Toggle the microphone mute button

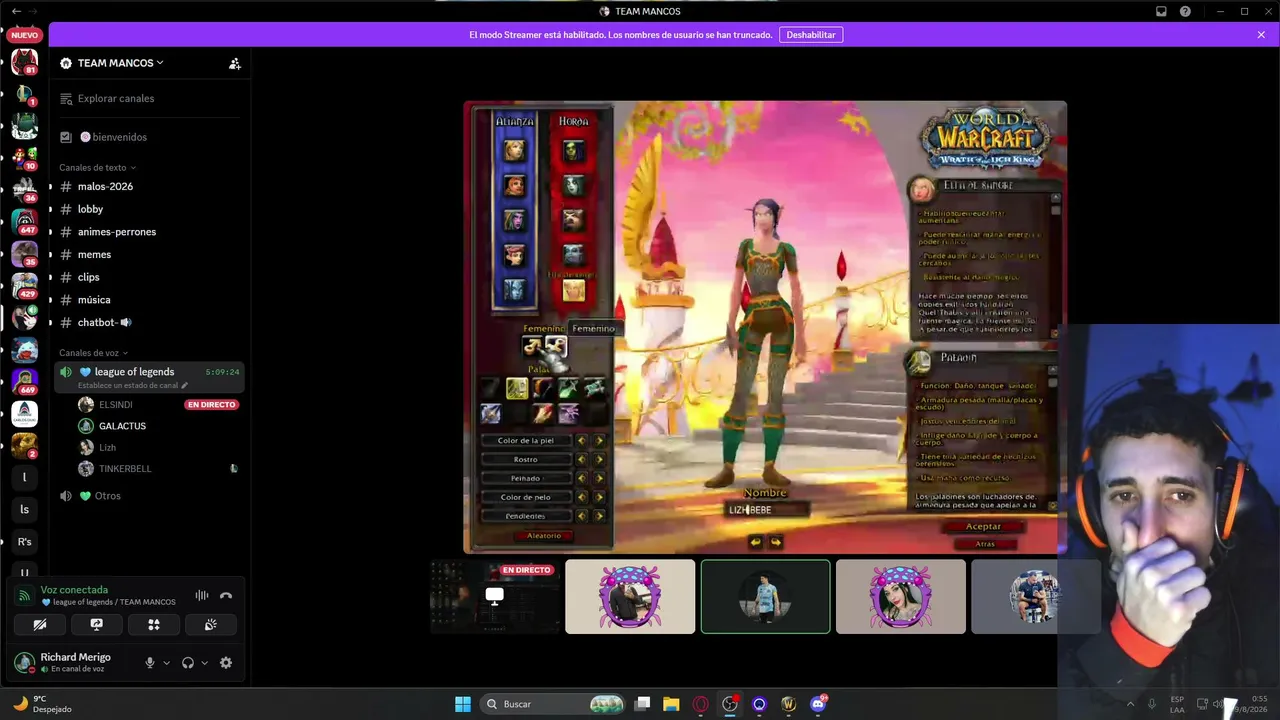150,662
